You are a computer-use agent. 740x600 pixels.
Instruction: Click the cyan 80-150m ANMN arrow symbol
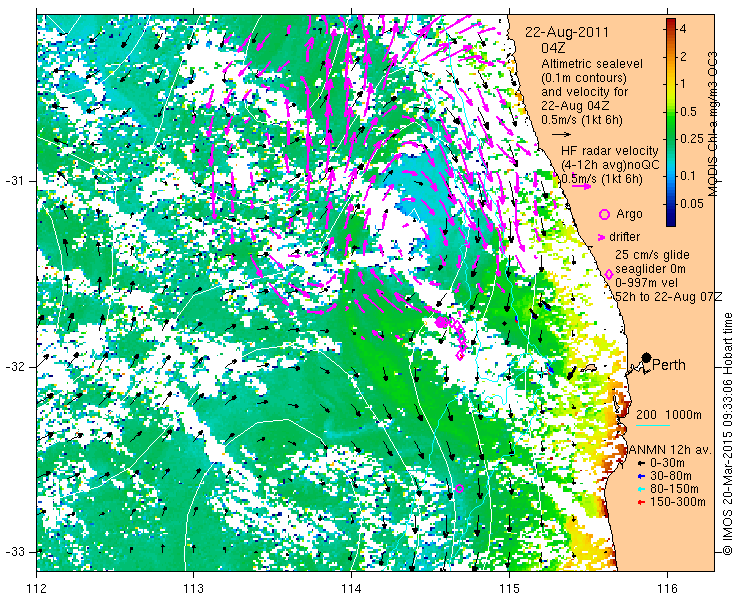(x=641, y=490)
